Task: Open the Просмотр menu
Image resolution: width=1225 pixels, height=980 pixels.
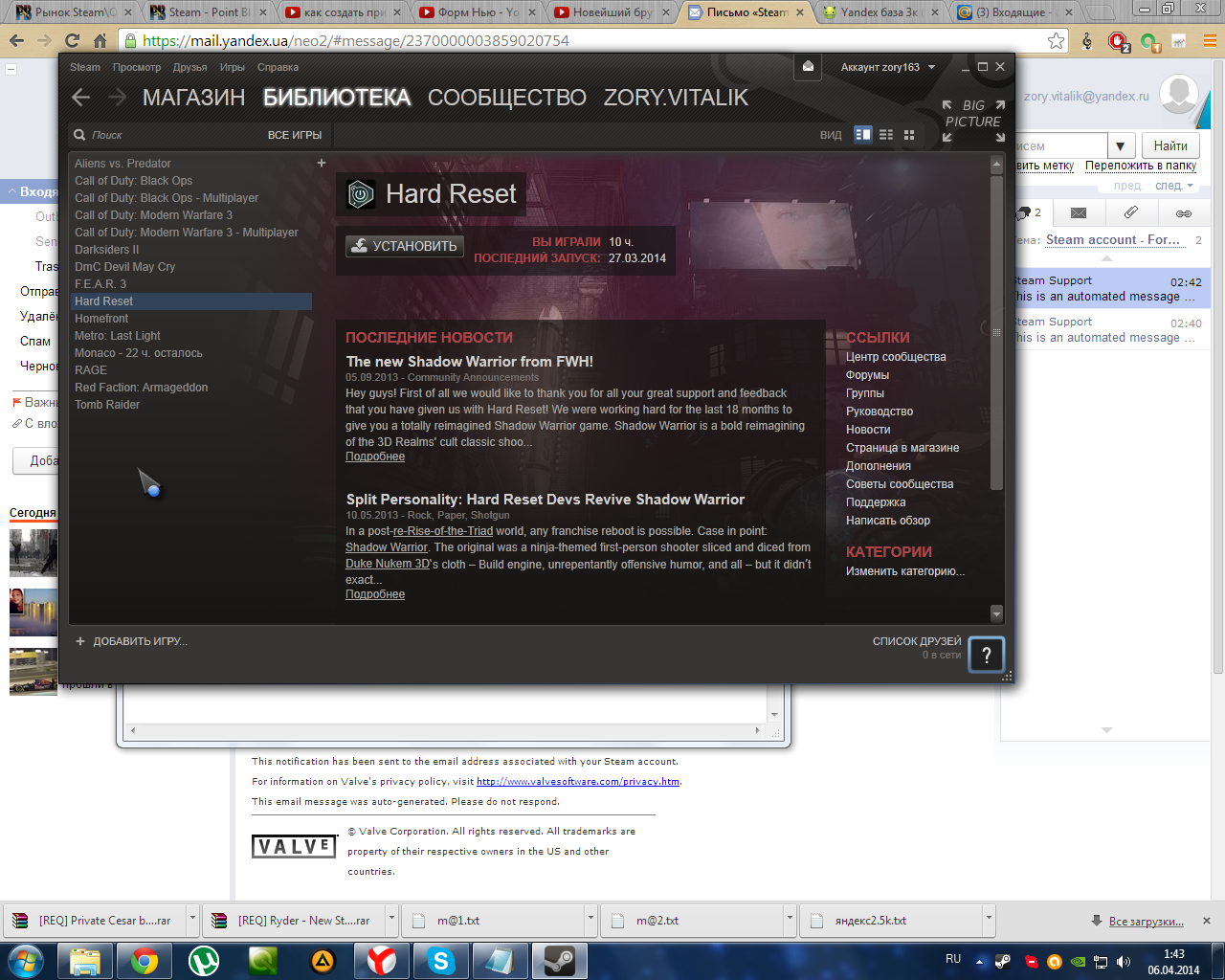Action: pyautogui.click(x=137, y=67)
